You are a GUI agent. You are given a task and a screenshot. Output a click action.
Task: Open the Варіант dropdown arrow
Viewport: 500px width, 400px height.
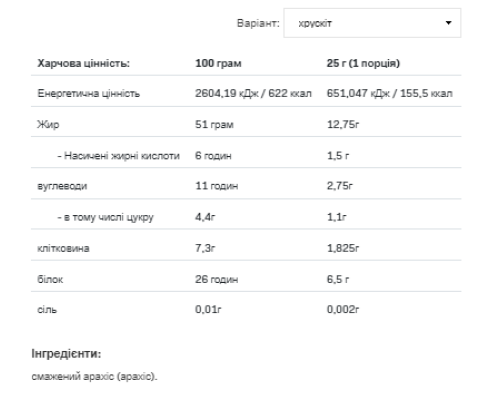(x=448, y=23)
